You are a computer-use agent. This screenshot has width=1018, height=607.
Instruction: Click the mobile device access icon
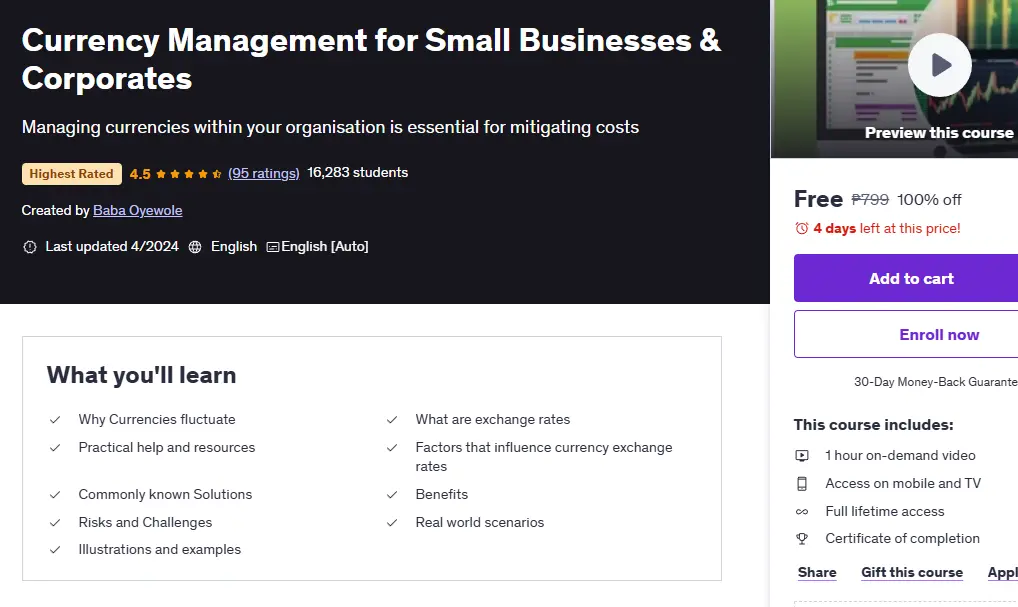coord(802,484)
